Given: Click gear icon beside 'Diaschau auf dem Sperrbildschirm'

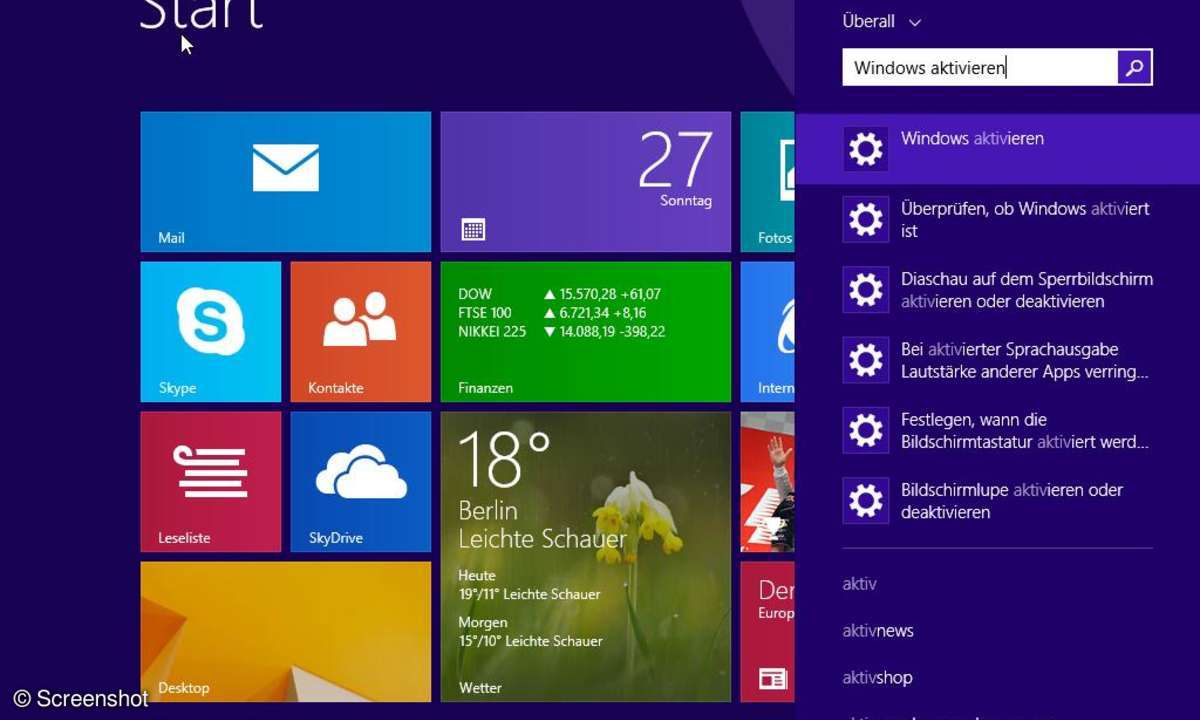Looking at the screenshot, I should pyautogui.click(x=866, y=290).
